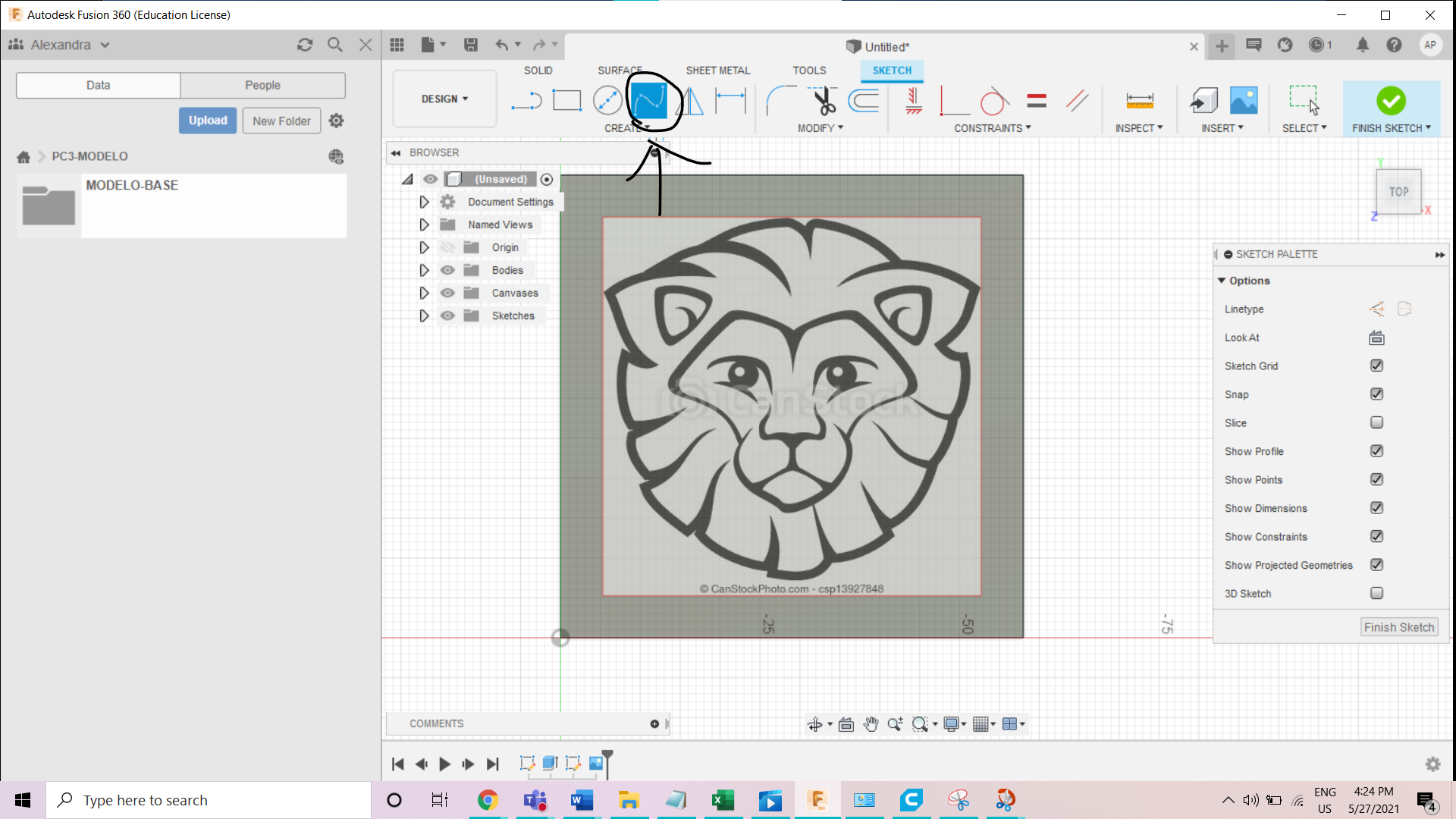Screen dimensions: 1456x819
Task: Toggle Canvases folder visibility eye
Action: point(447,293)
